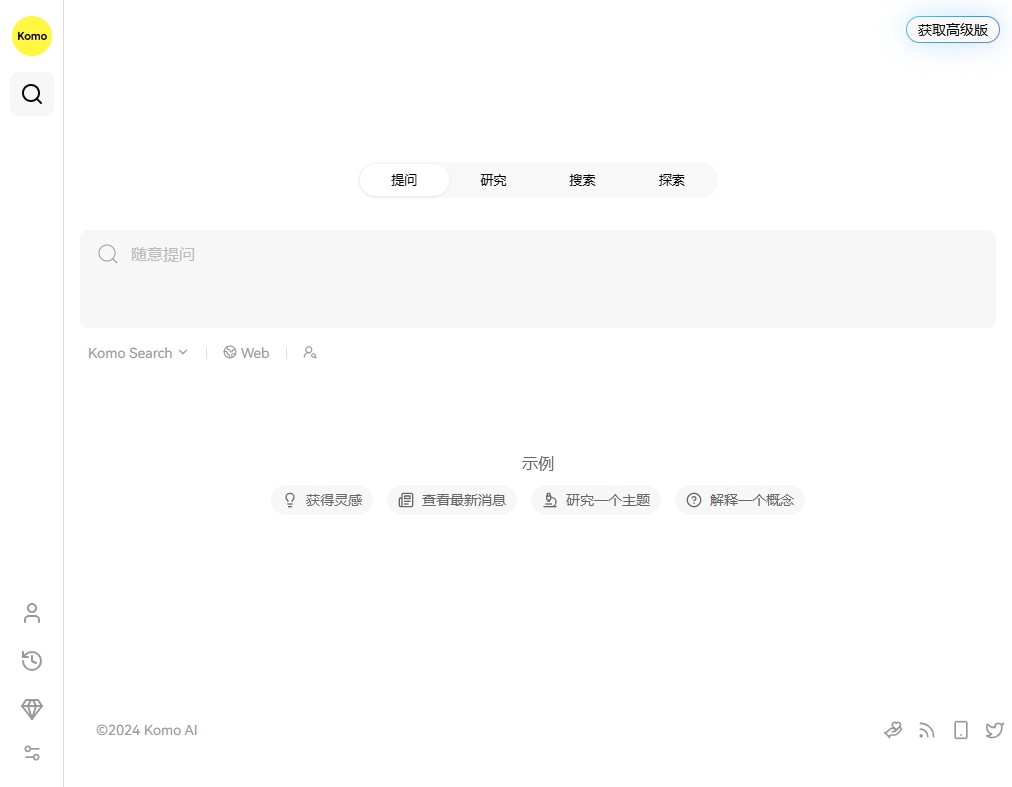Toggle the Web source option
The image size is (1012, 787).
pos(246,353)
